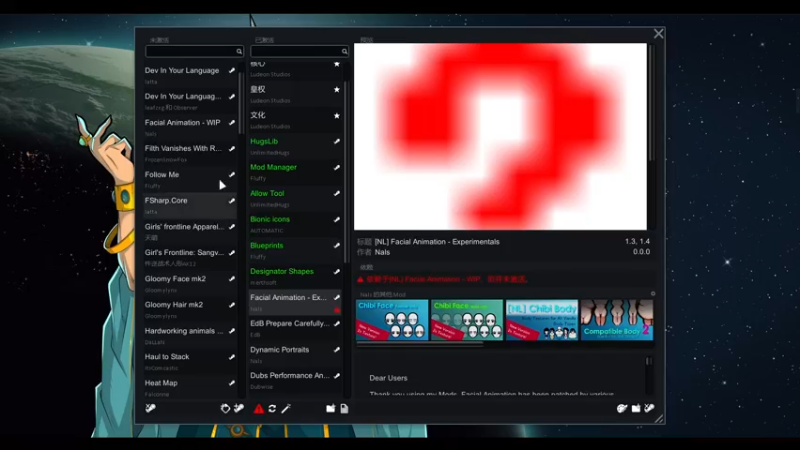This screenshot has width=800, height=450.
Task: Click the wrench icon on the Heat Map row
Action: (232, 383)
